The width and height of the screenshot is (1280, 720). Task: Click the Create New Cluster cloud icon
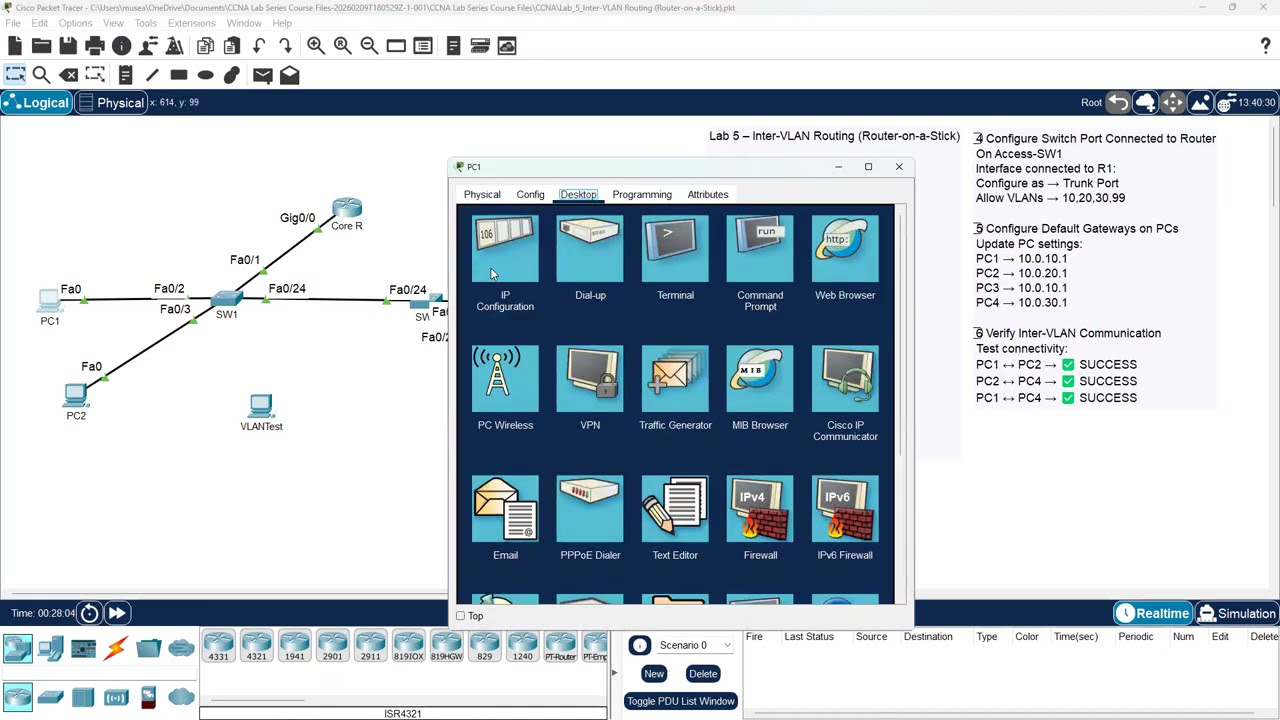(x=1145, y=102)
